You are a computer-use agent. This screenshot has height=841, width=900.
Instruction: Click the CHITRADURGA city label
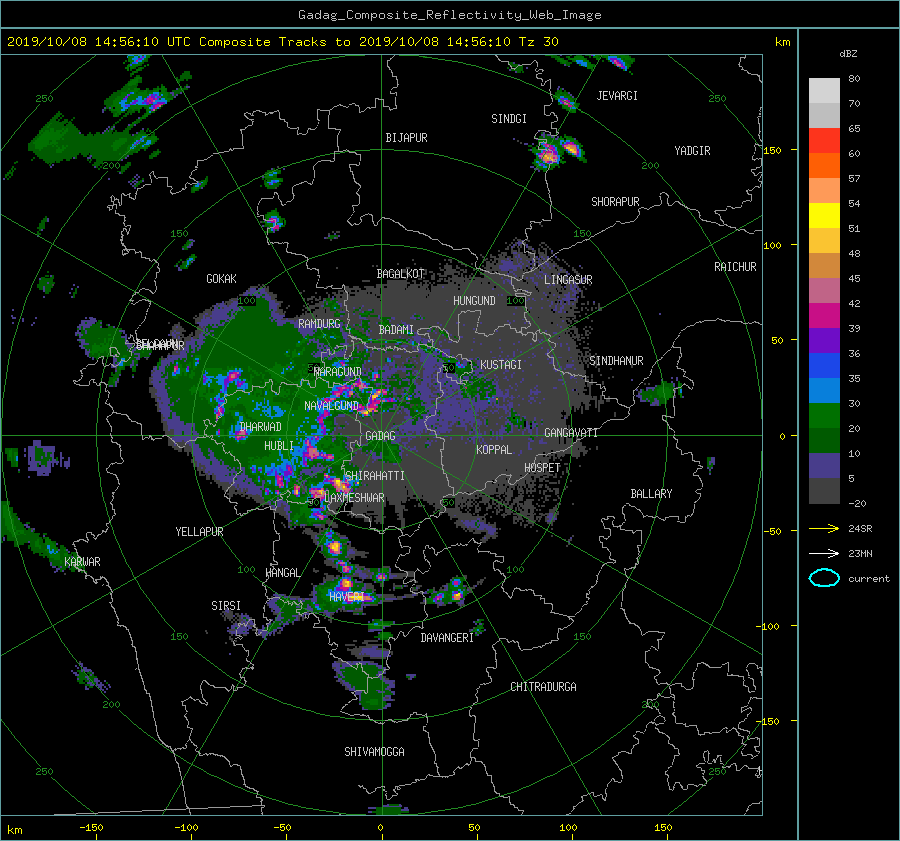(544, 687)
